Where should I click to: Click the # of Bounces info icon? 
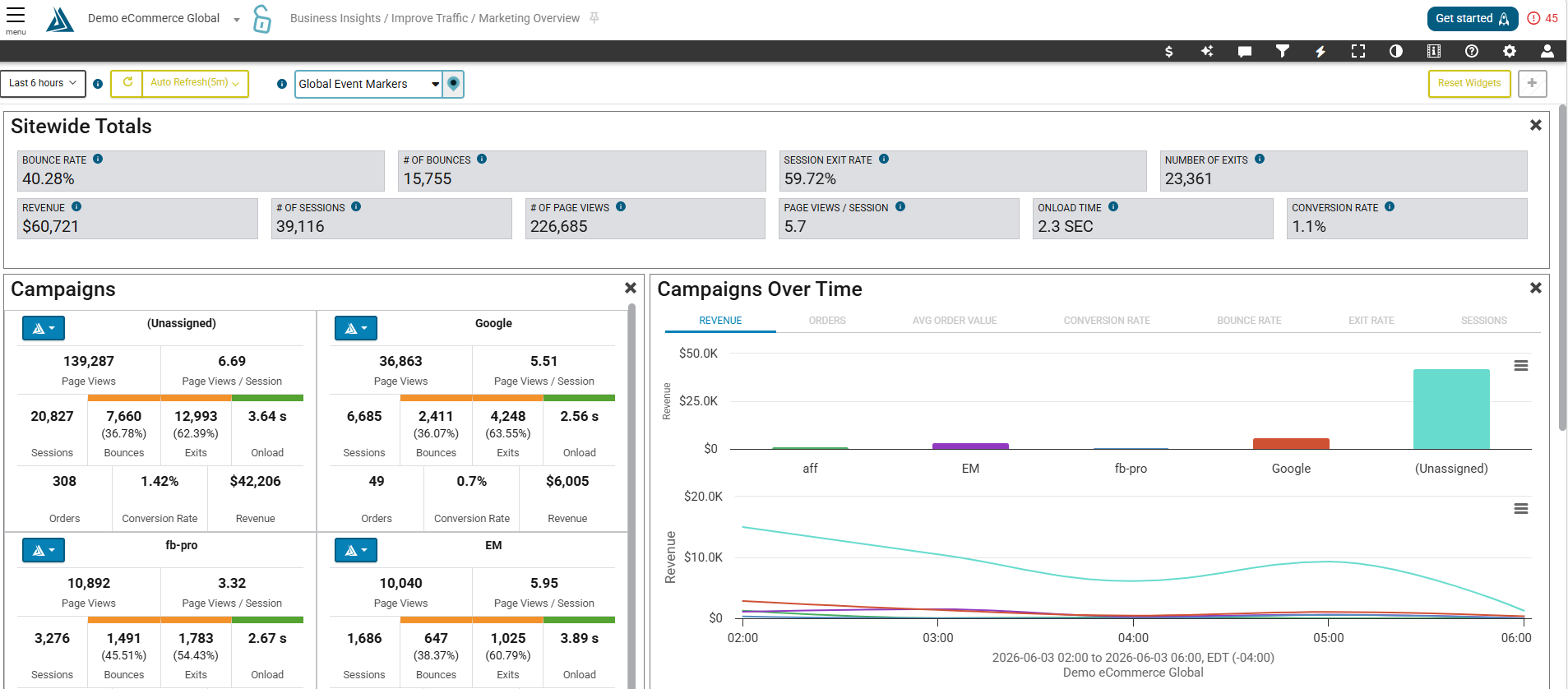(482, 159)
